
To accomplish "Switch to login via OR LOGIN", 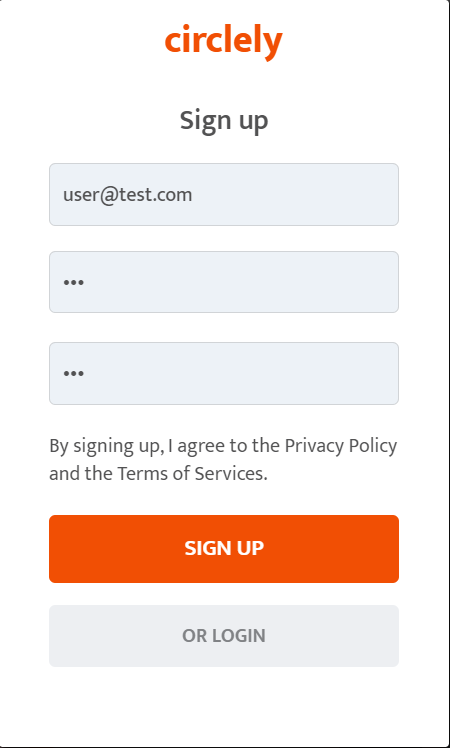I will (x=224, y=636).
